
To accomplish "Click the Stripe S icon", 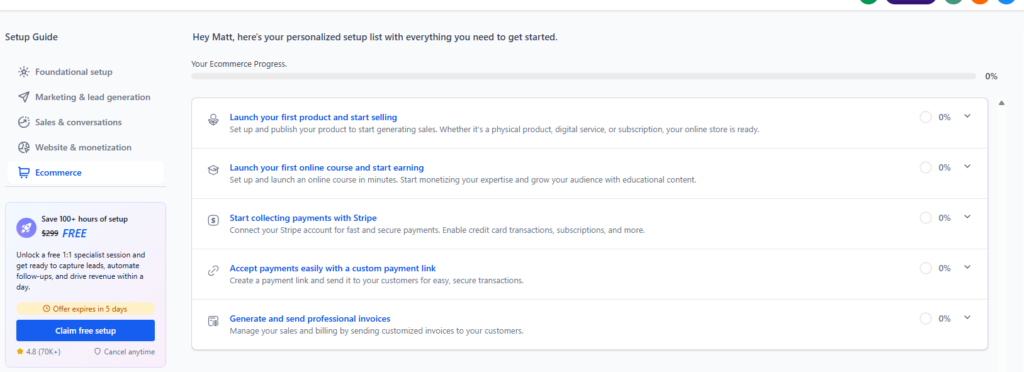I will 213,221.
